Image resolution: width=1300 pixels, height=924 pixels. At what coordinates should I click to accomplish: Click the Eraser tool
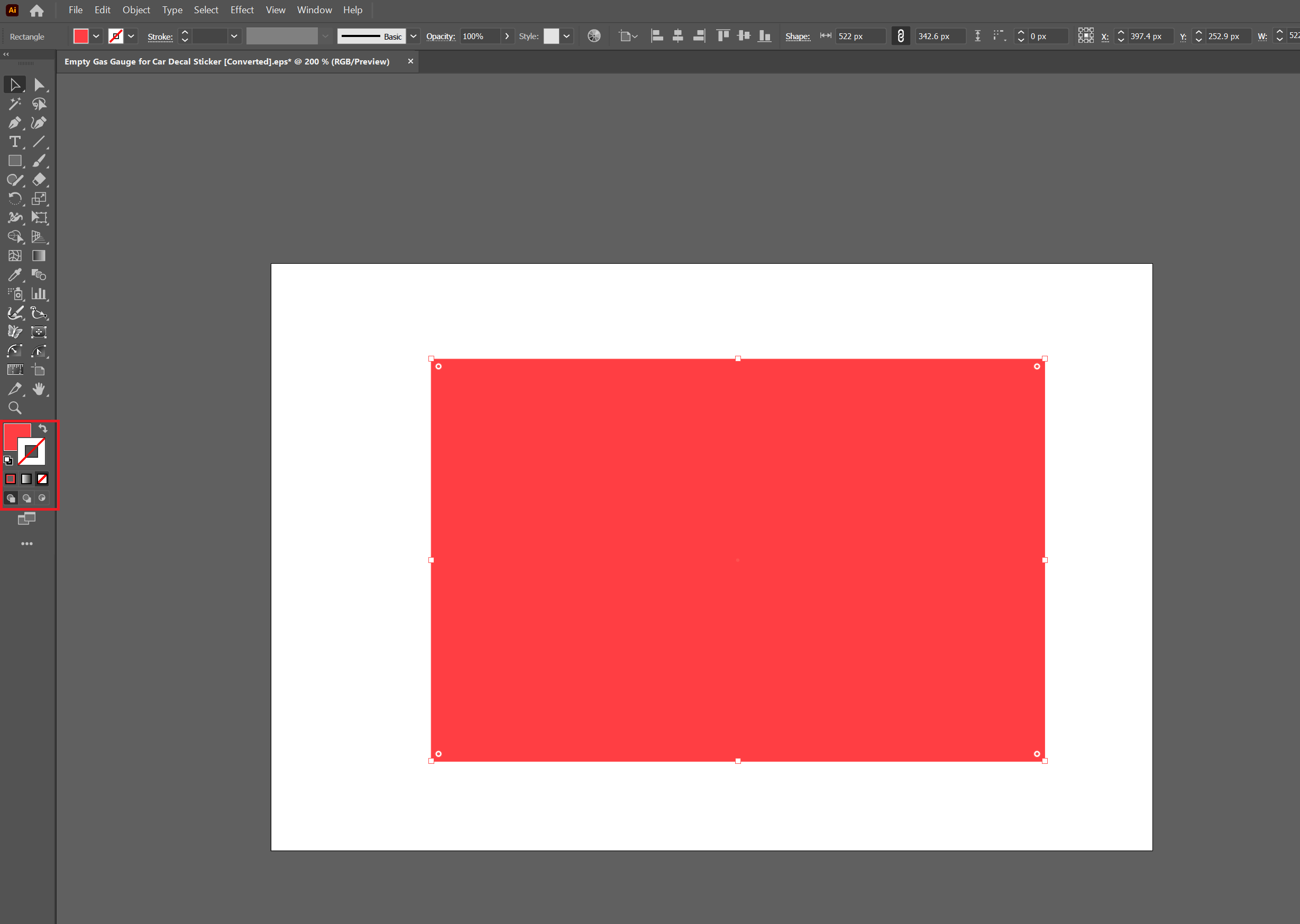(x=39, y=180)
